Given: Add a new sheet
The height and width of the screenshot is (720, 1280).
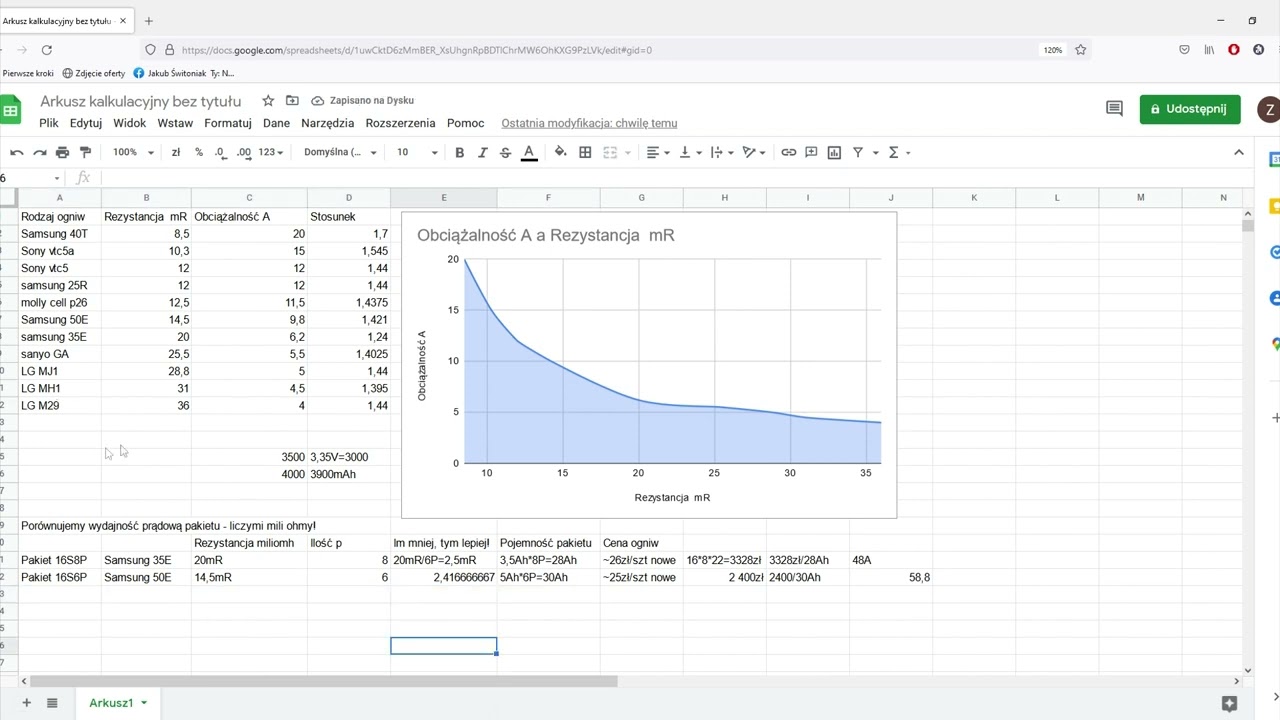Looking at the screenshot, I should [x=27, y=703].
